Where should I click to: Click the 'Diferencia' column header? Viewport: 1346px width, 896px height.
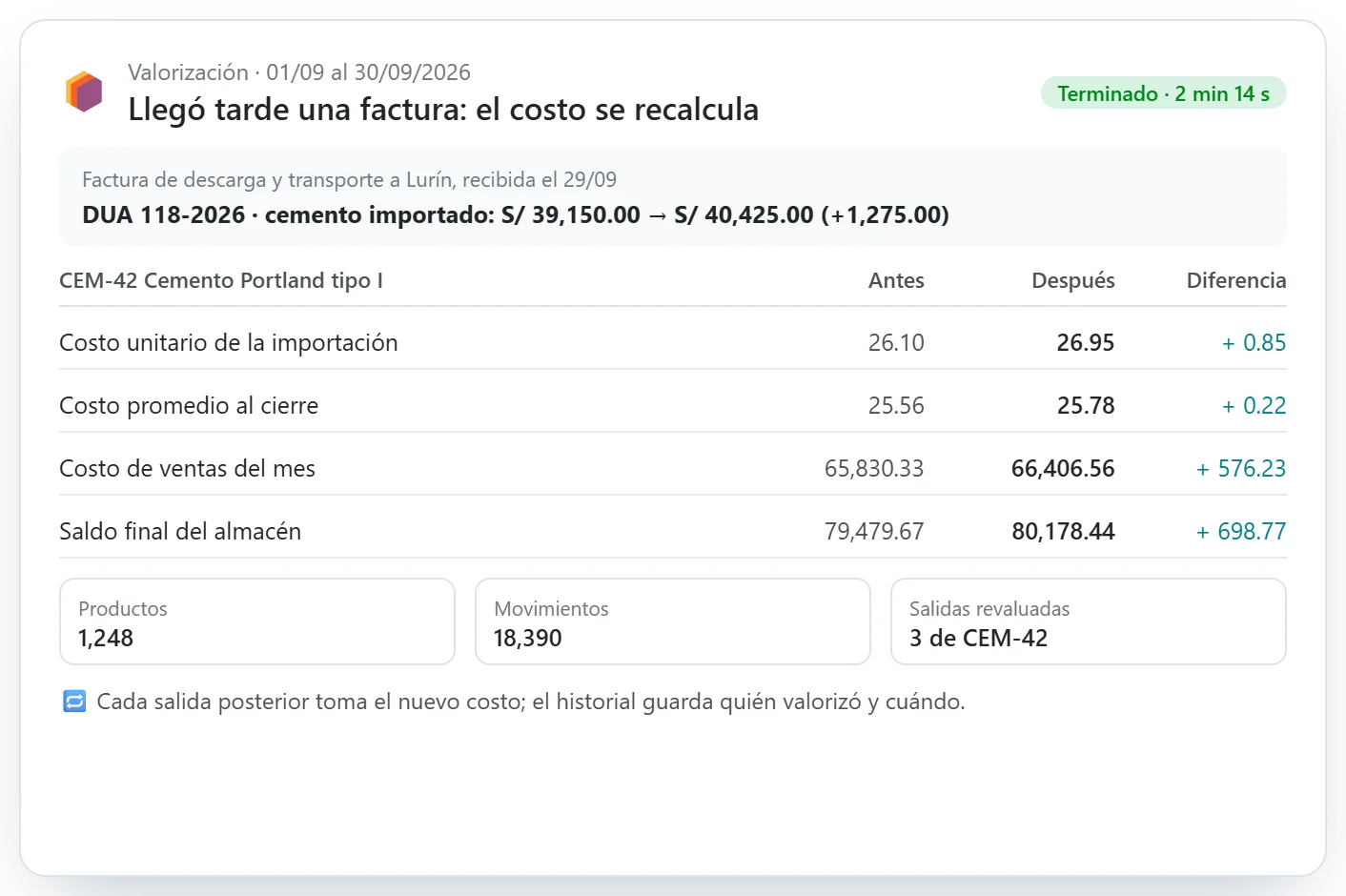(x=1236, y=280)
